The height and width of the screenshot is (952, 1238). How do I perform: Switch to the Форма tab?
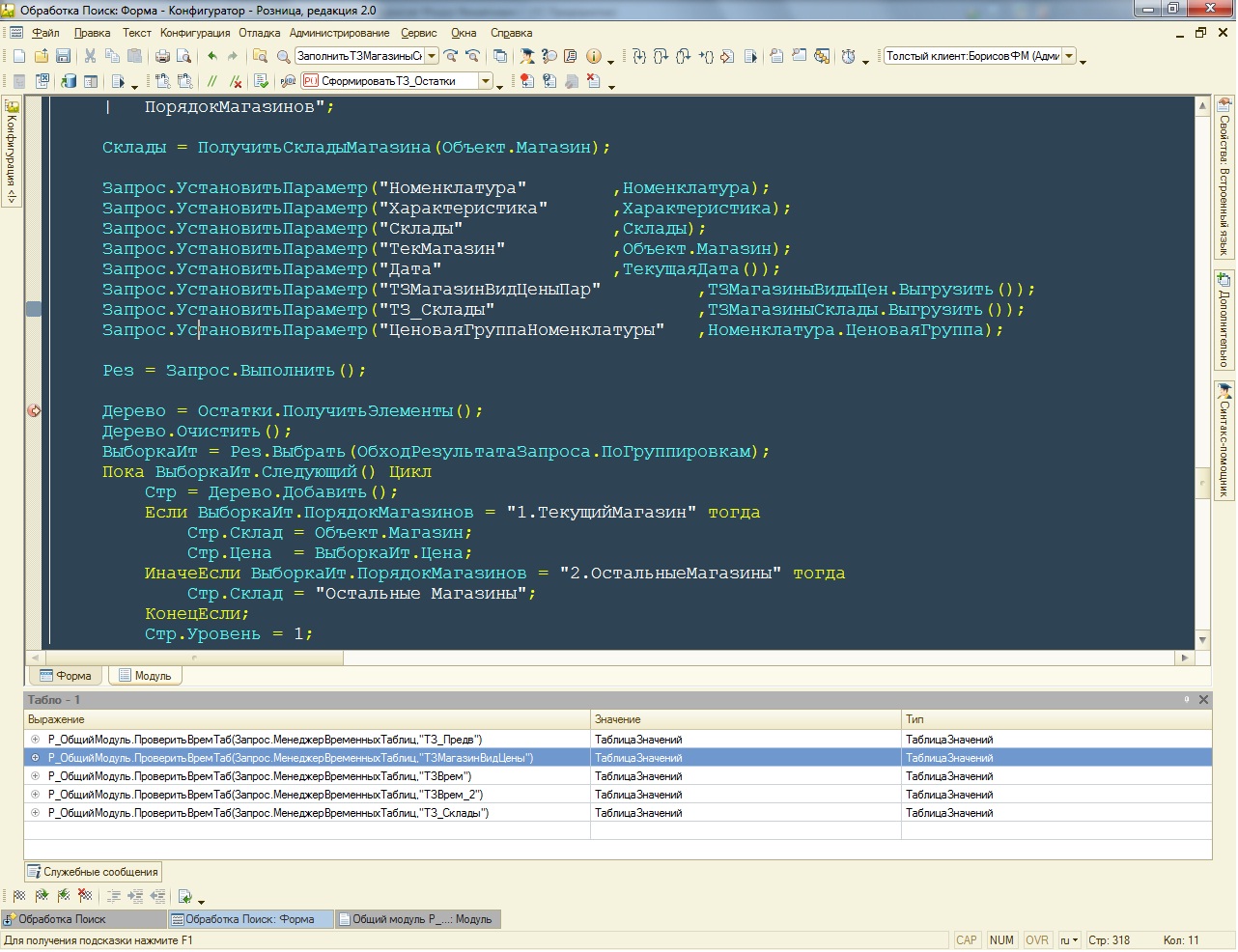pyautogui.click(x=66, y=676)
